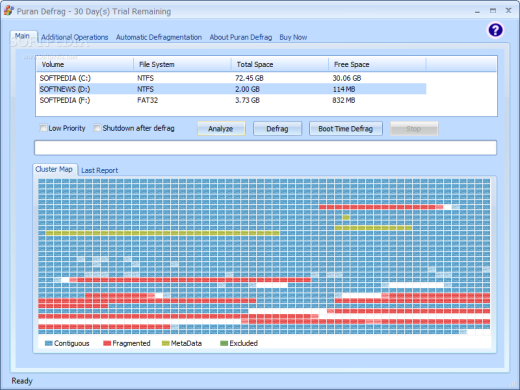Click the 72.45 GB total space value

(x=249, y=78)
